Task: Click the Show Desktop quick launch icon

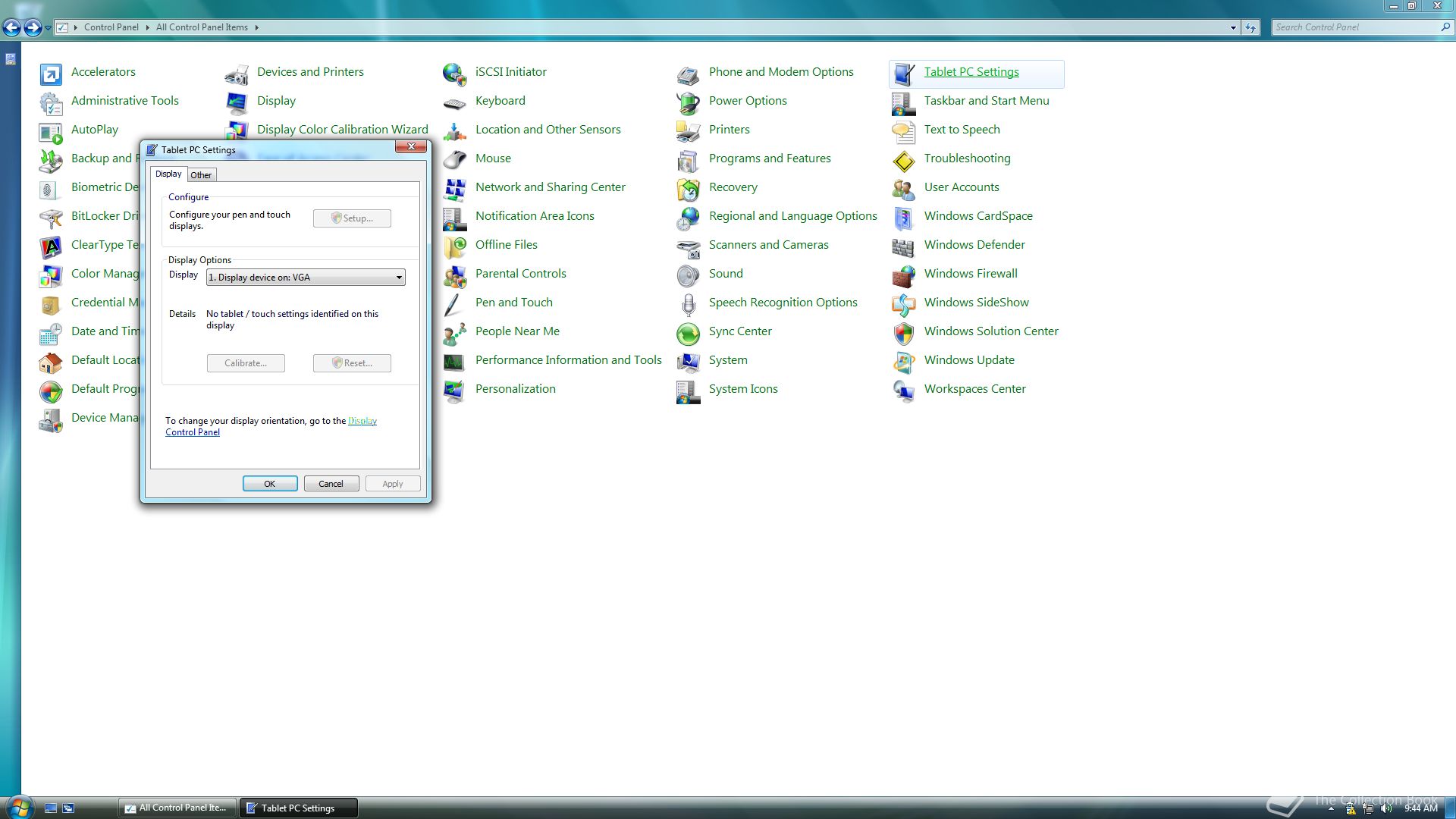Action: tap(51, 808)
